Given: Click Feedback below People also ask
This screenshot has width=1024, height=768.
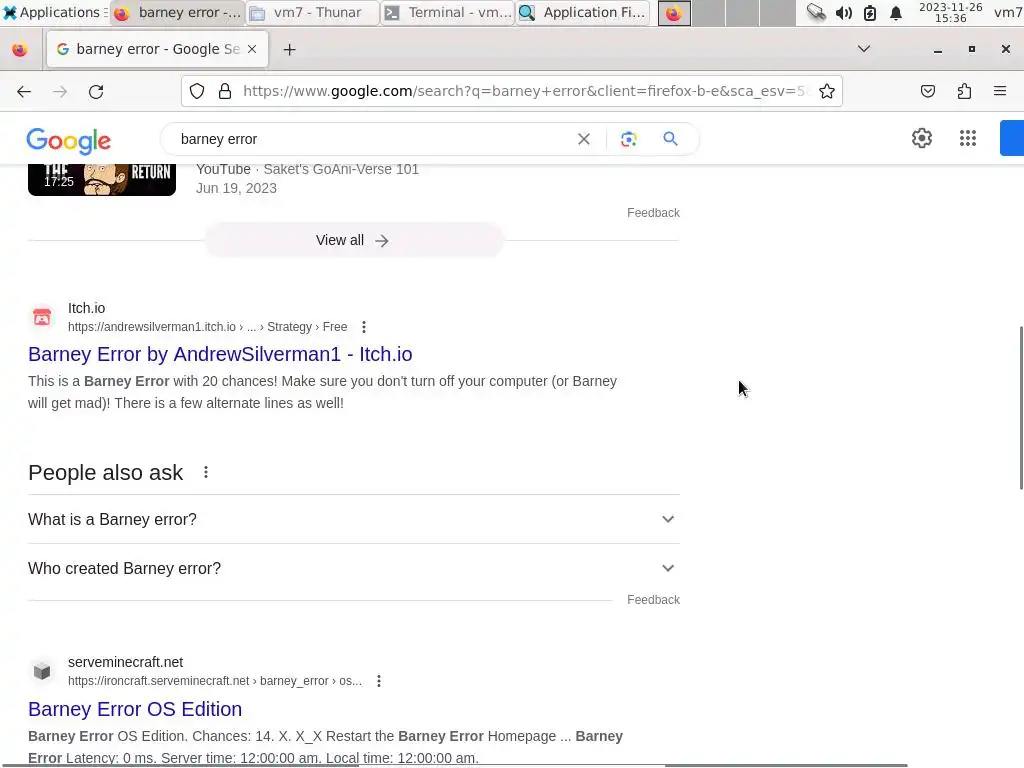Looking at the screenshot, I should click(x=653, y=600).
